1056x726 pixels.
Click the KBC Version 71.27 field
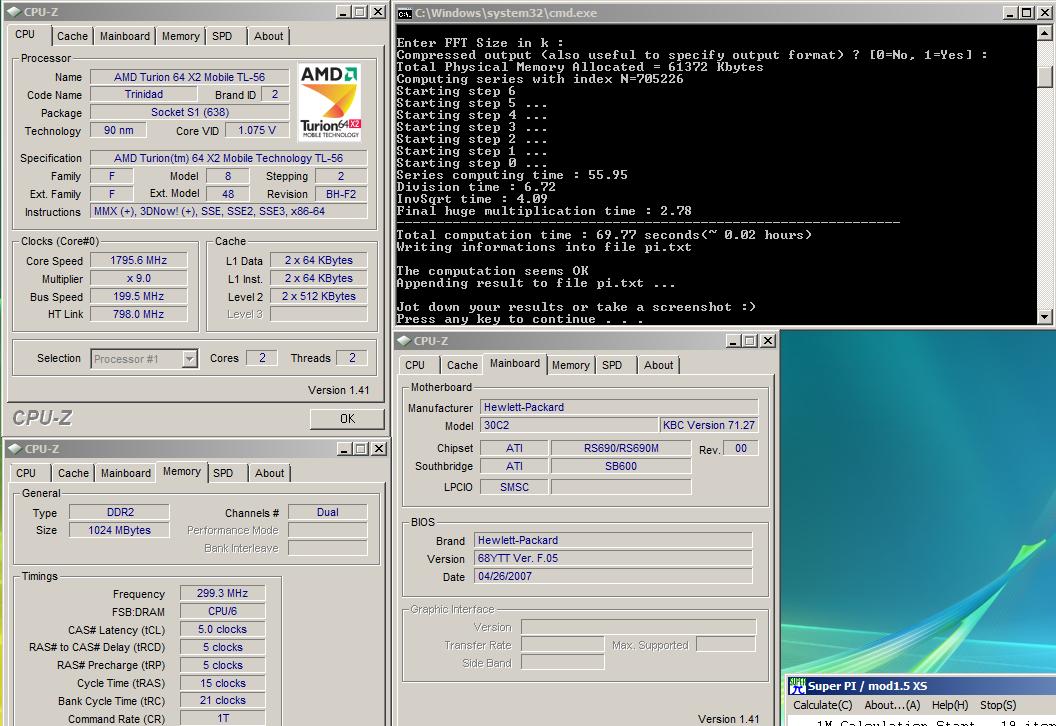(708, 425)
